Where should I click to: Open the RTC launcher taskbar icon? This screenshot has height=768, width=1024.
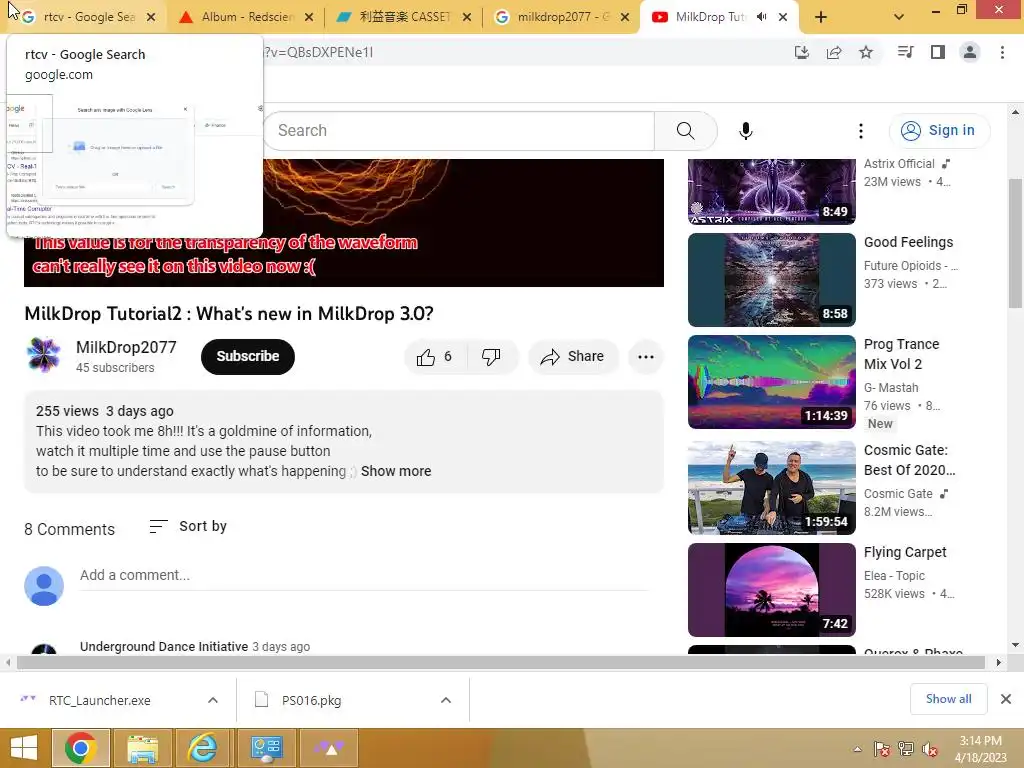(328, 748)
